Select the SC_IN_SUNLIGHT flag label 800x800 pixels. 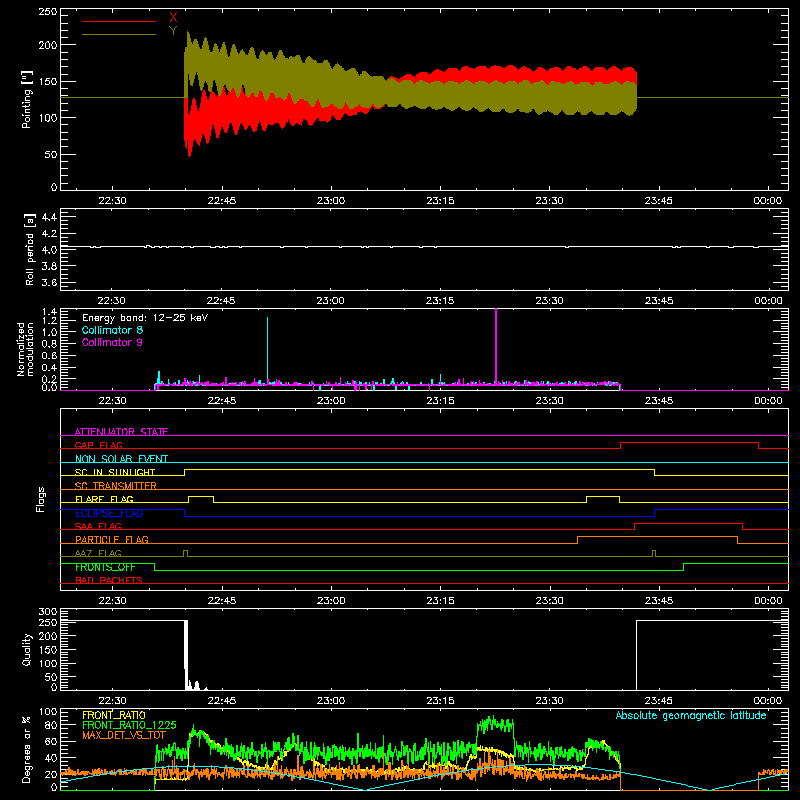pos(115,472)
